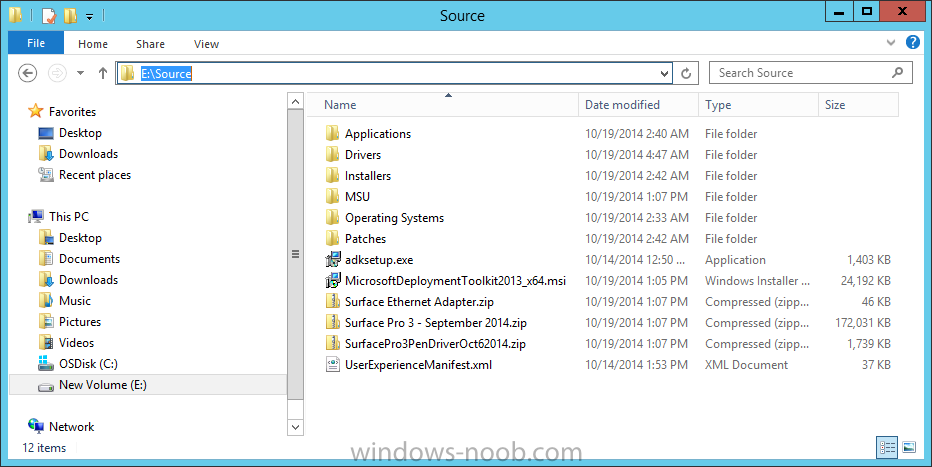The width and height of the screenshot is (932, 467).
Task: Select UserExperienceManifest.xml file icon
Action: (x=332, y=364)
